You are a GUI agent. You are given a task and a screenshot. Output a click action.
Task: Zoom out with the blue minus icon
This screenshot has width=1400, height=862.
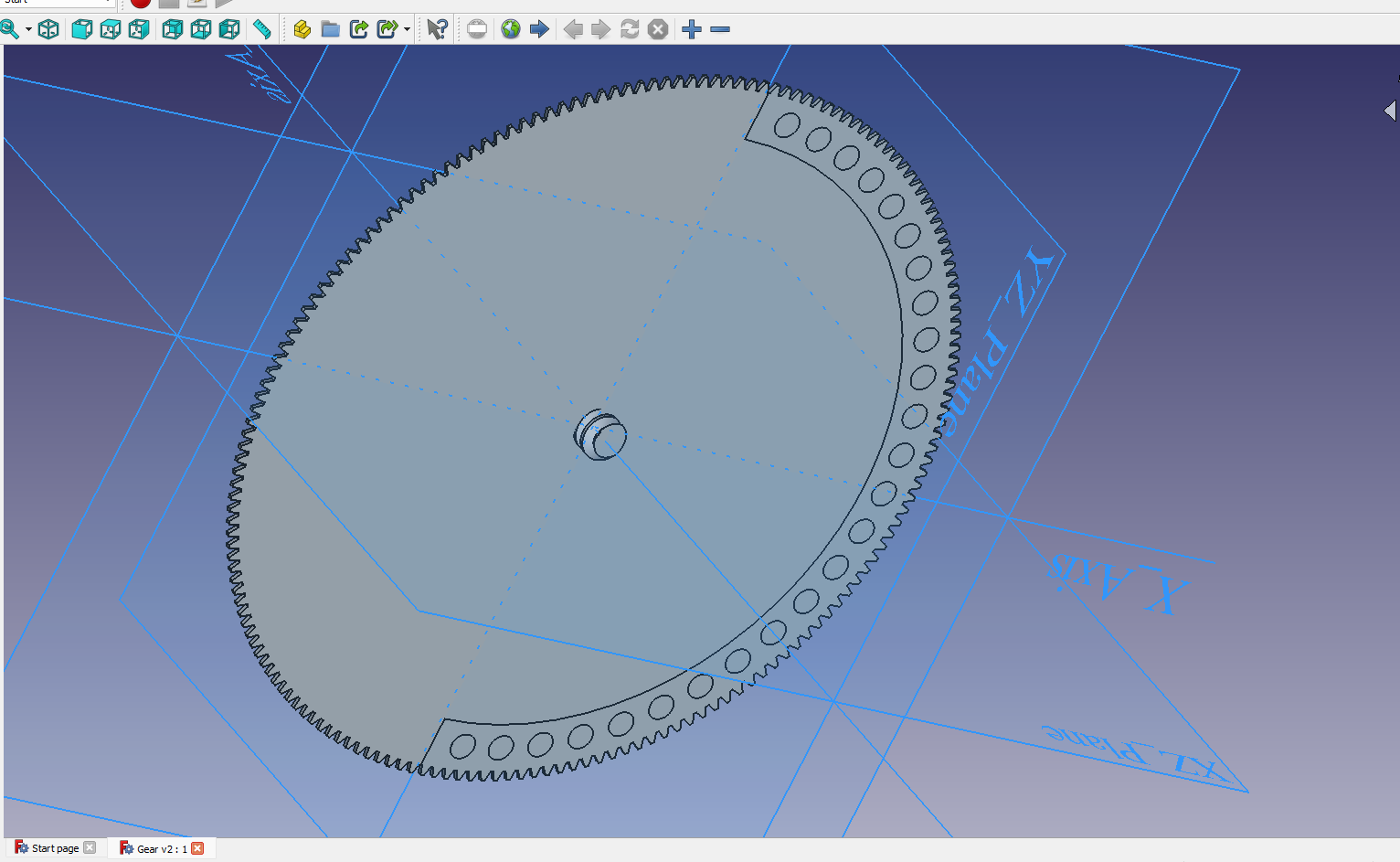pyautogui.click(x=720, y=29)
